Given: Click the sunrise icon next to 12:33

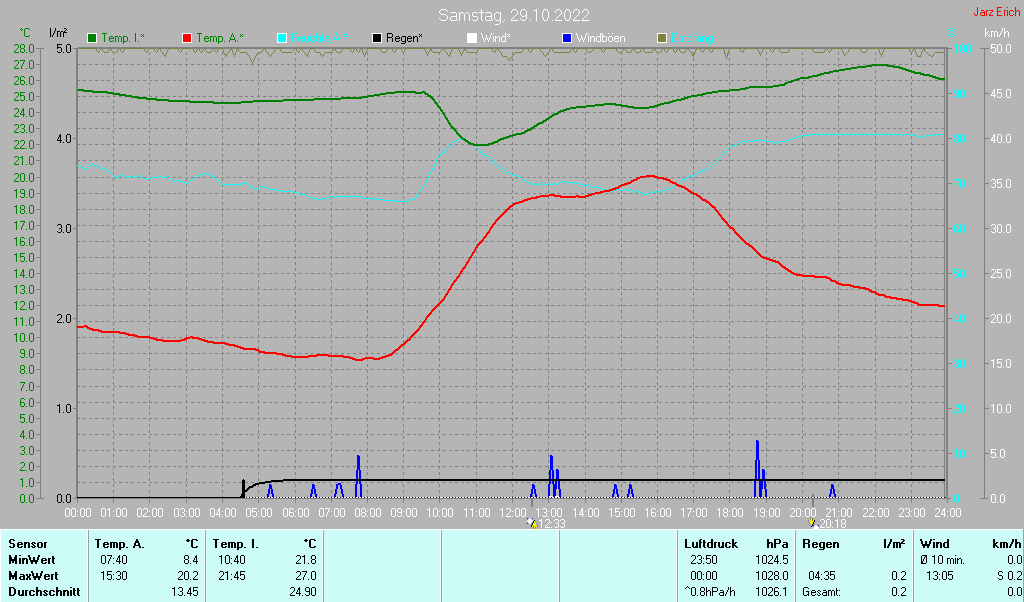Looking at the screenshot, I should pos(532,523).
